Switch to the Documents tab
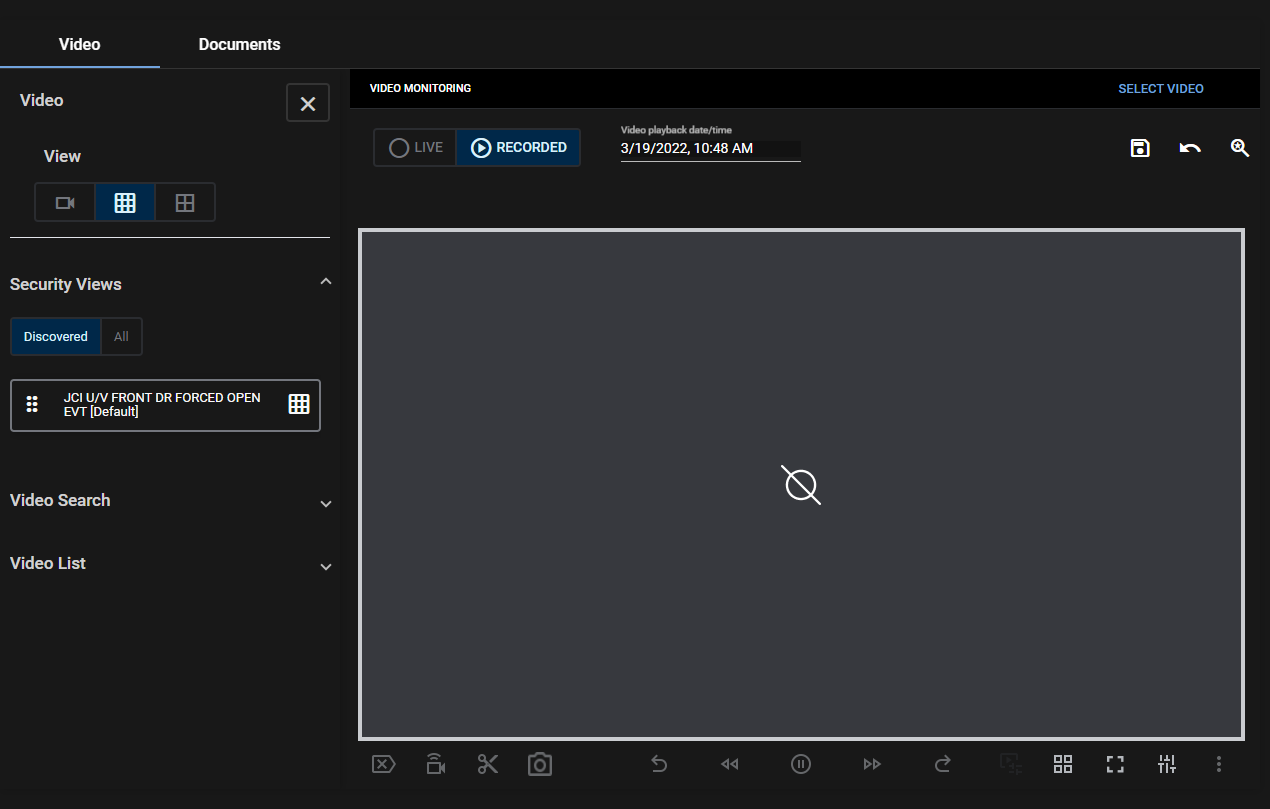Viewport: 1270px width, 809px height. [239, 44]
